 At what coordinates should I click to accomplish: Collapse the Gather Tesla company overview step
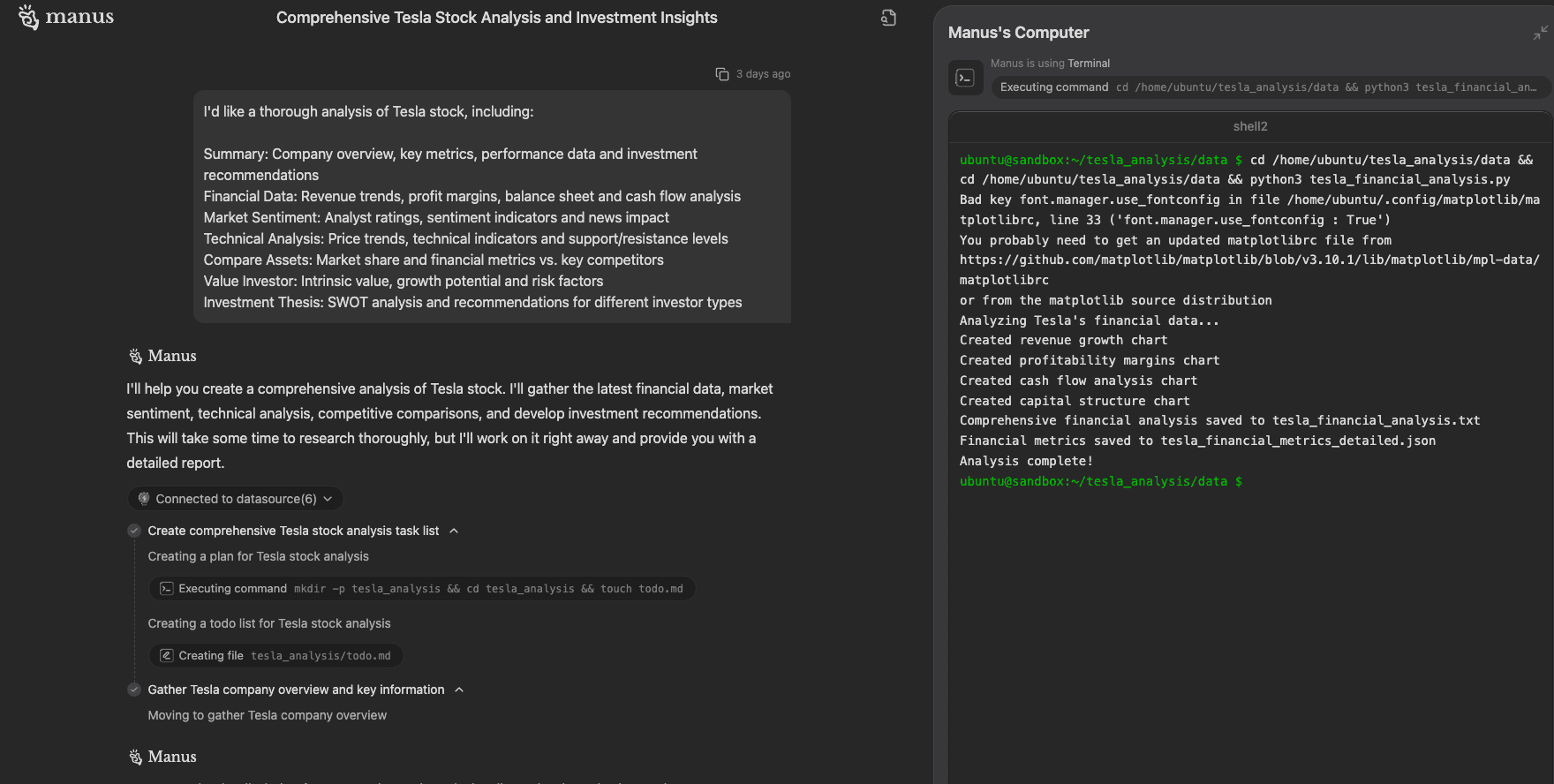click(459, 690)
